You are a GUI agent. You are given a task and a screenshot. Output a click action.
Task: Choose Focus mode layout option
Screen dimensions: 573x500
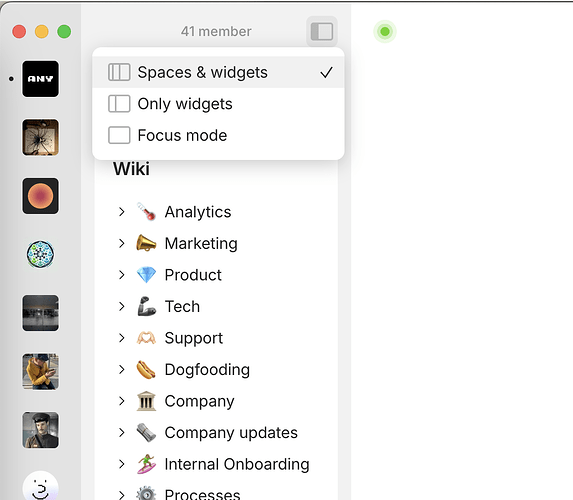click(218, 135)
